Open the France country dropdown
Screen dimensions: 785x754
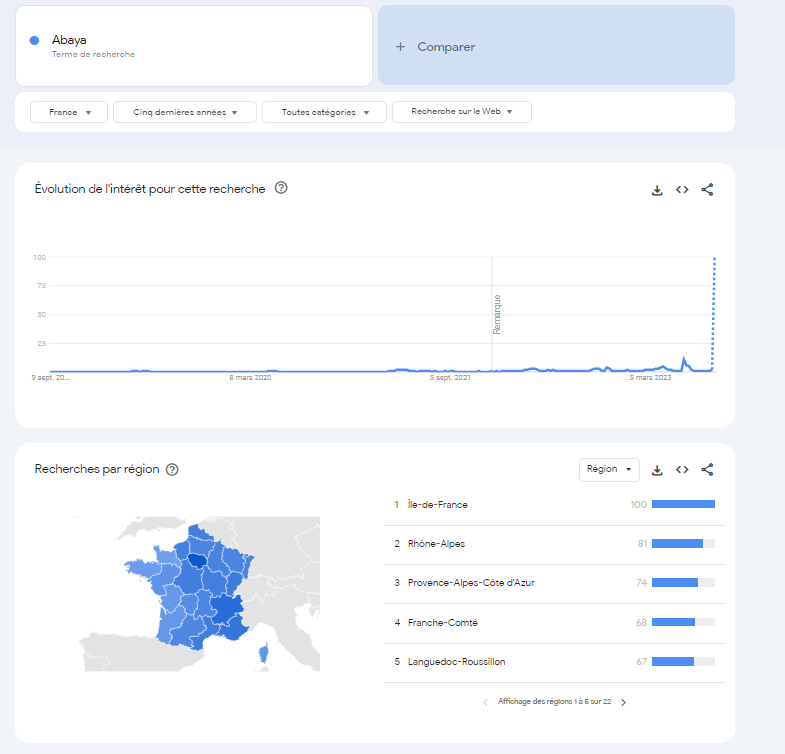69,112
